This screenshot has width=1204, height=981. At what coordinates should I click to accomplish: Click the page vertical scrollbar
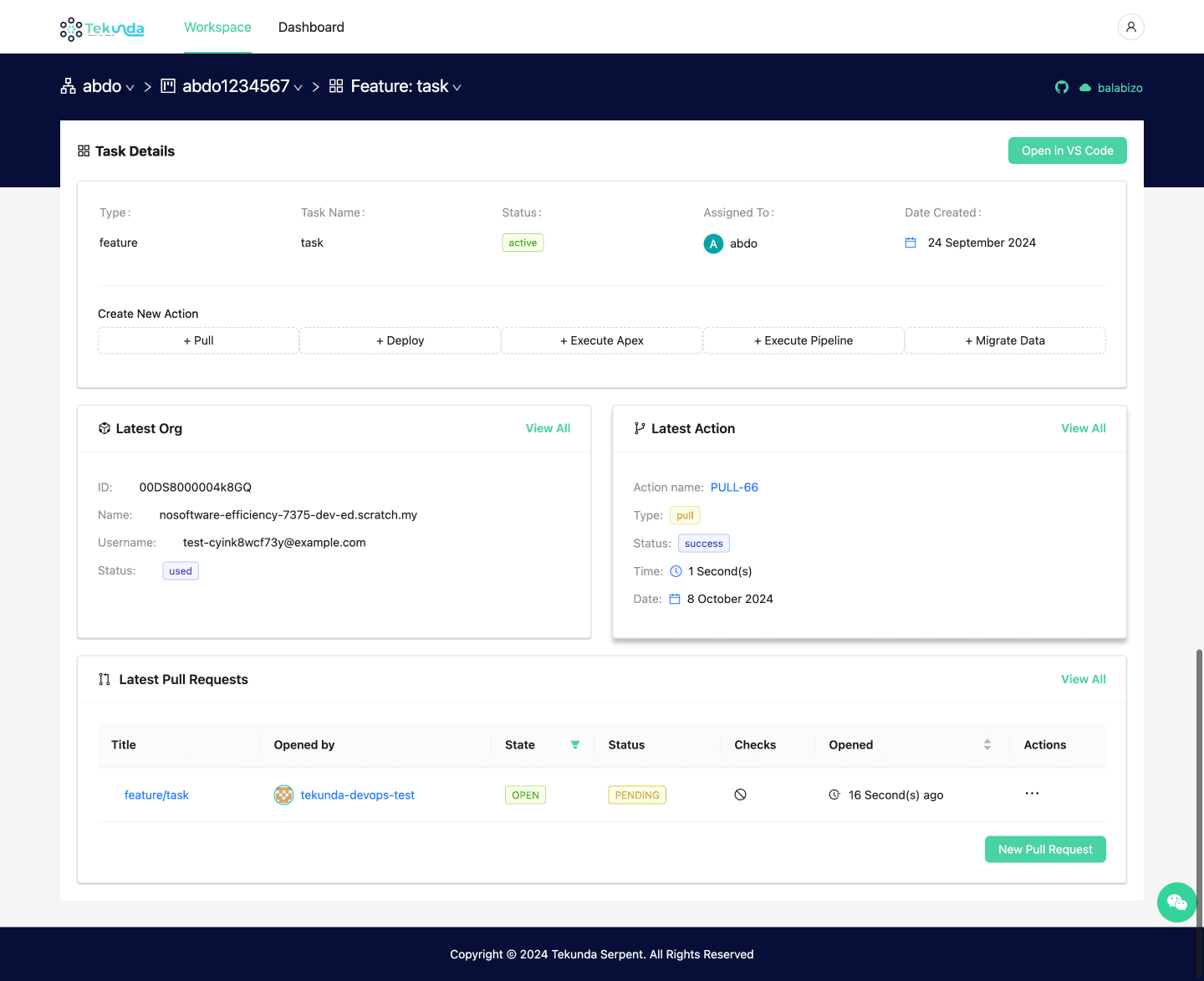tap(1199, 753)
